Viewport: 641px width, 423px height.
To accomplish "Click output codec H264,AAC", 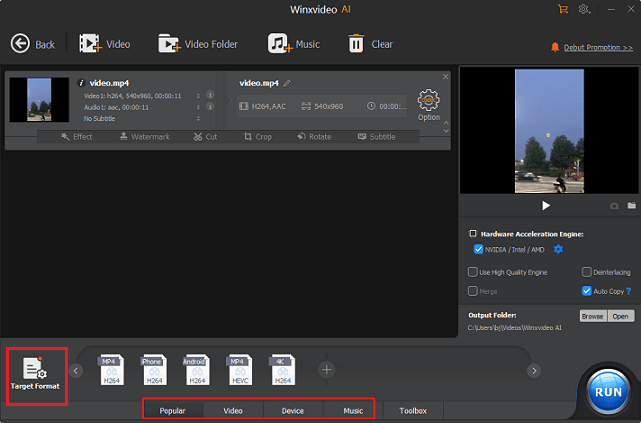I will 262,106.
